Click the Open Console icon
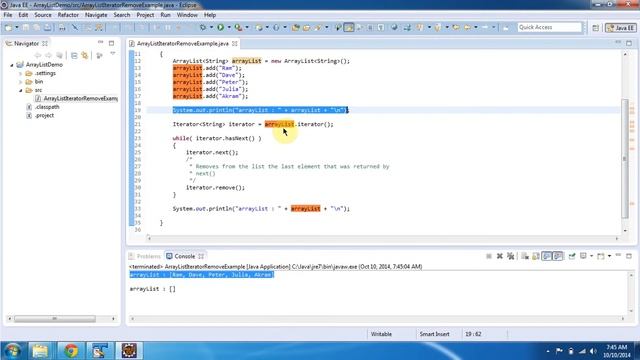Viewport: 640px width, 360px height. coord(600,256)
